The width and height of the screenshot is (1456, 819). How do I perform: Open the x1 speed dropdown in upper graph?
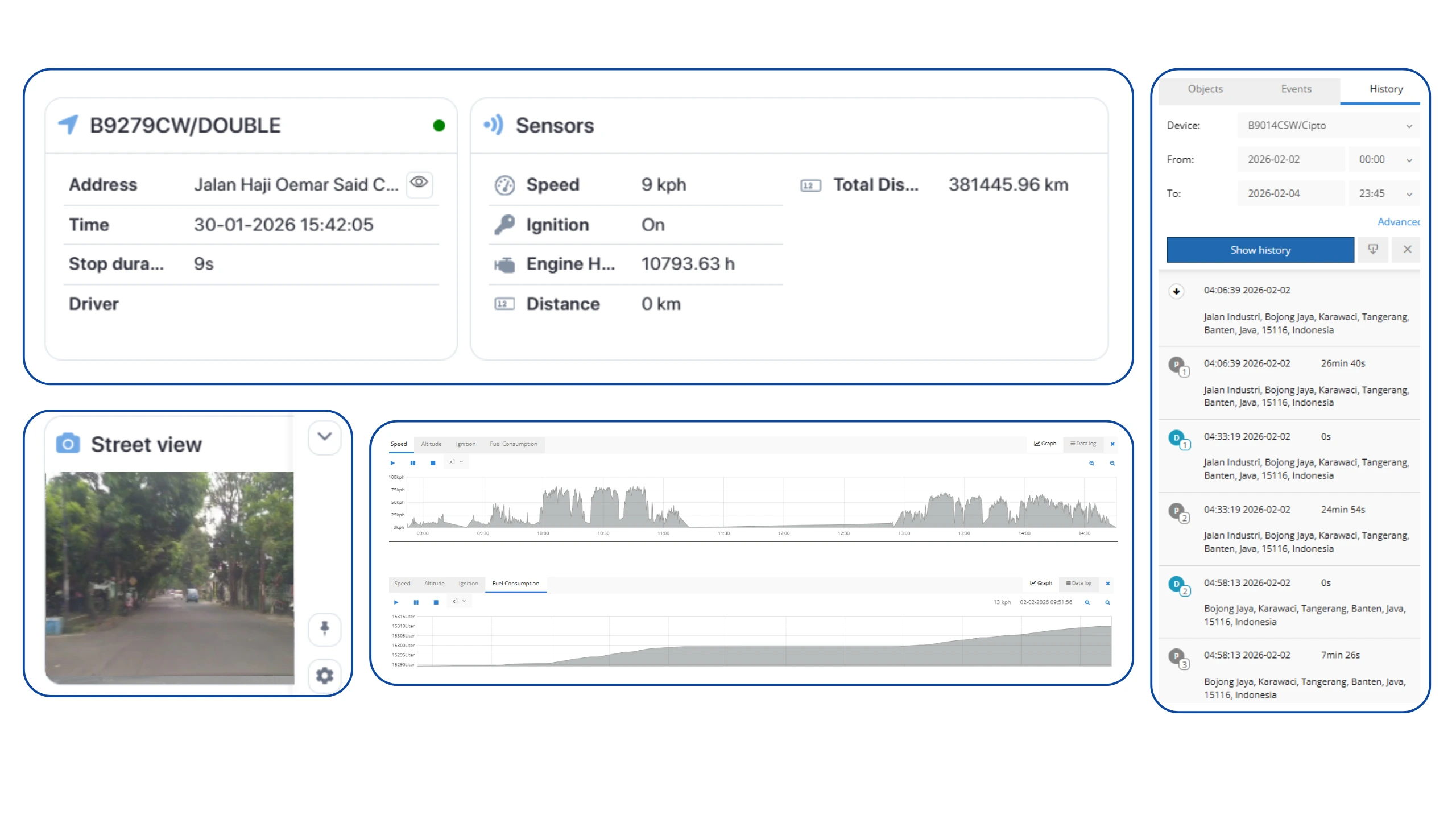pyautogui.click(x=456, y=462)
